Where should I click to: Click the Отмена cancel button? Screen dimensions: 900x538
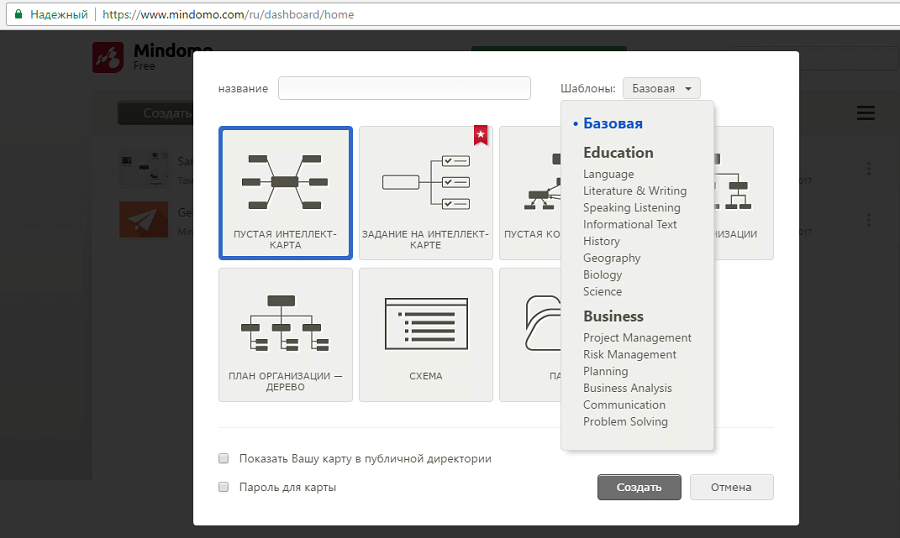(731, 487)
